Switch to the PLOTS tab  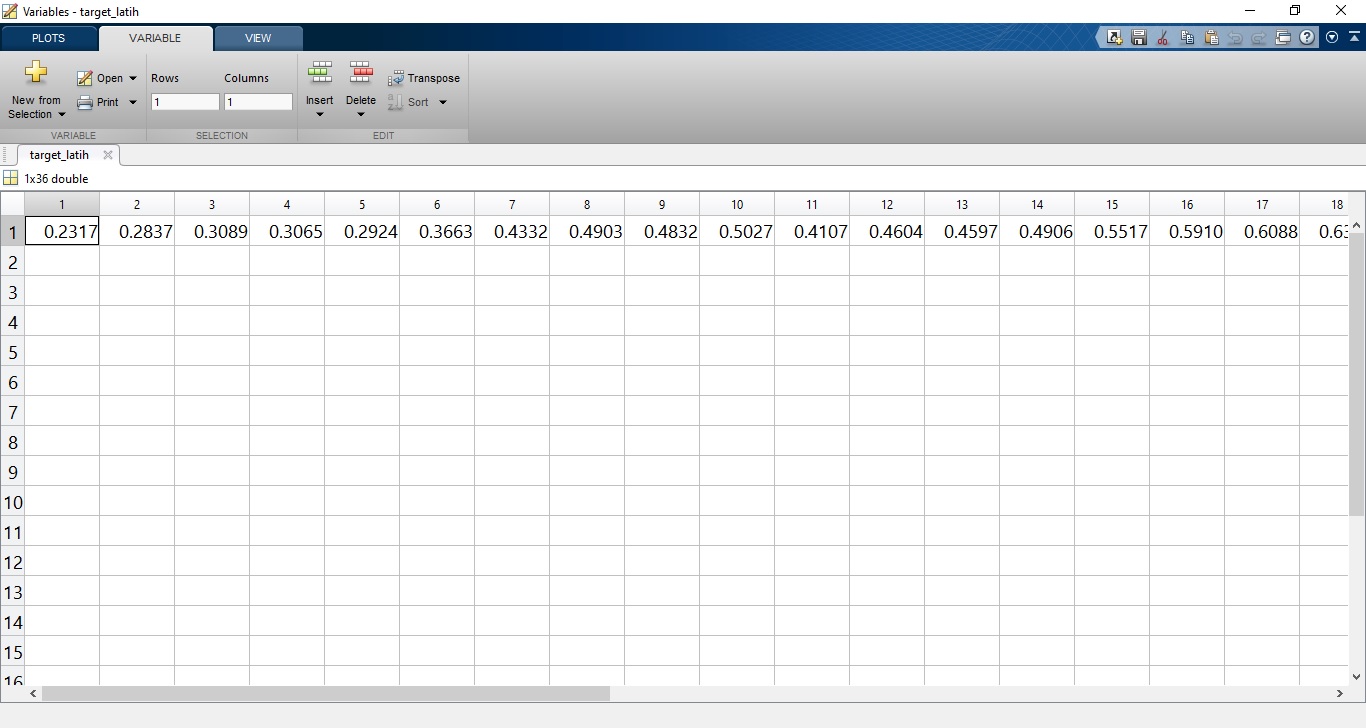pos(48,38)
